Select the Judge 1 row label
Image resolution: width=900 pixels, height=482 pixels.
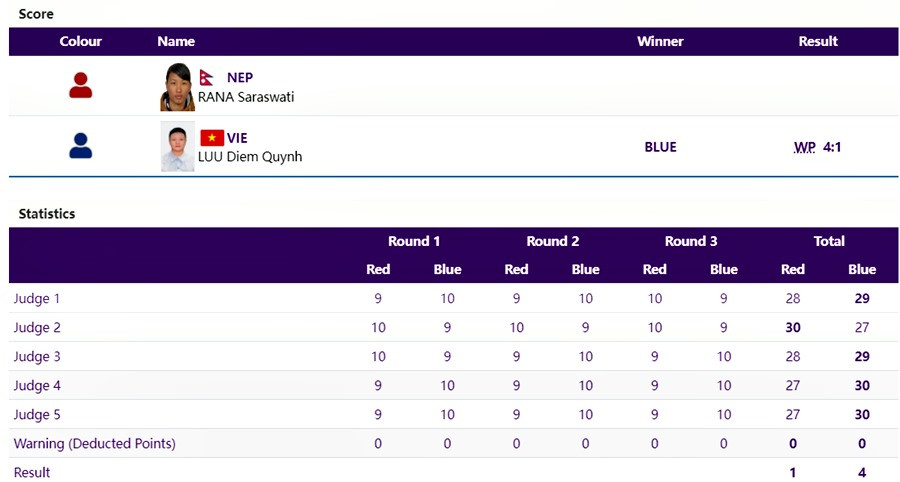point(37,298)
